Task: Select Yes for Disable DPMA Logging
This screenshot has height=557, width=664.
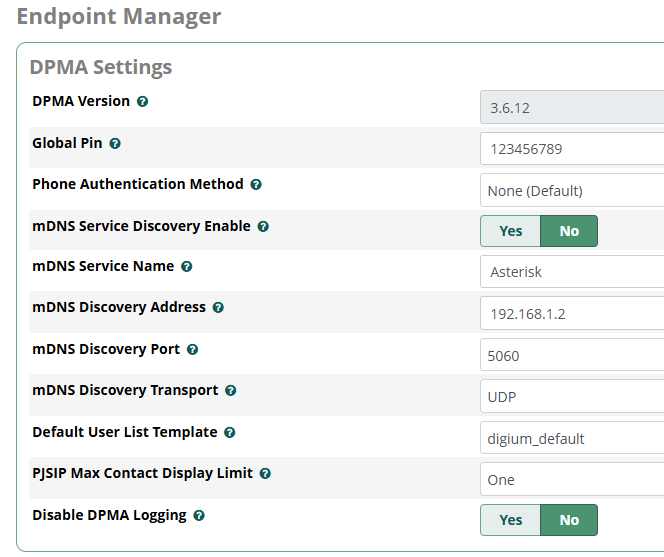Action: (x=510, y=520)
